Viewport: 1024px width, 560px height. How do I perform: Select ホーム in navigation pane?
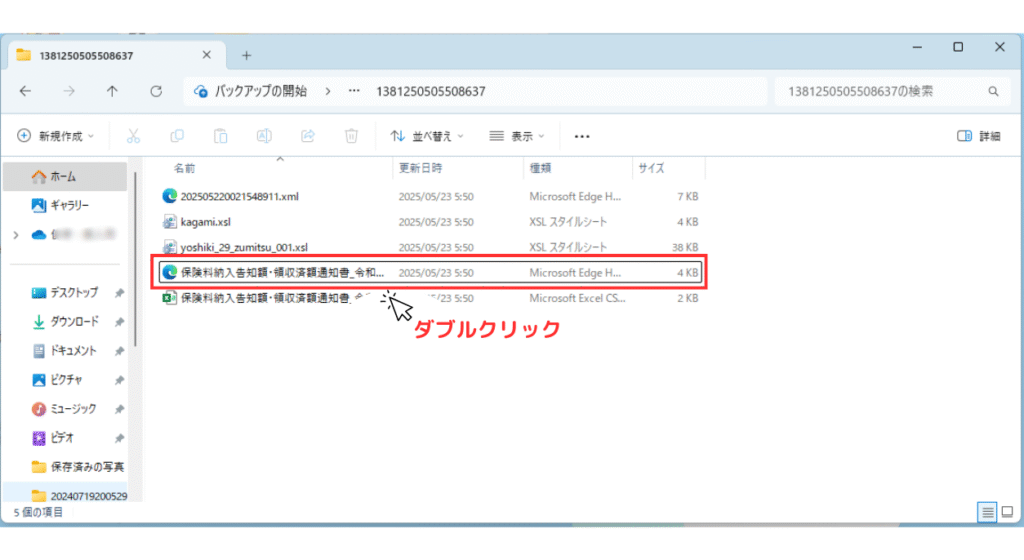pyautogui.click(x=65, y=176)
